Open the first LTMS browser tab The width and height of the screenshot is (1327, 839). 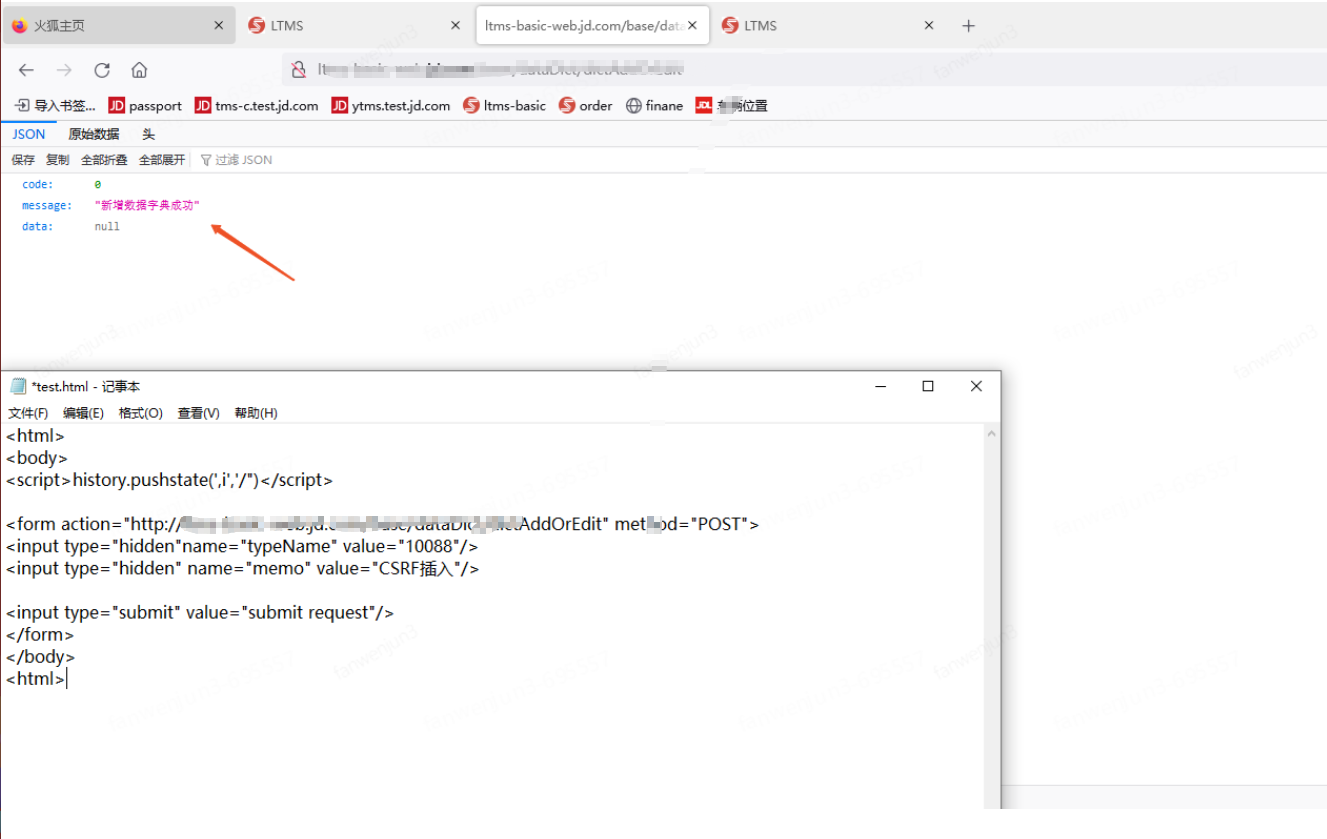tap(356, 26)
